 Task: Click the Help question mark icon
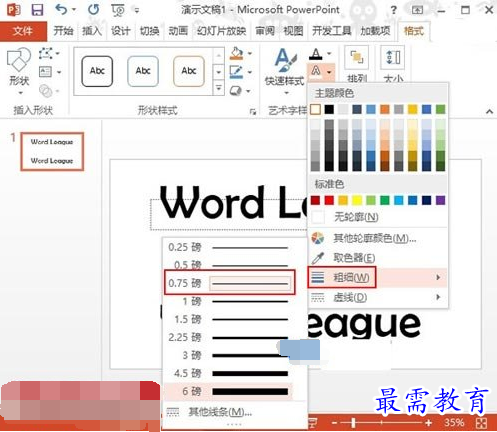click(393, 10)
